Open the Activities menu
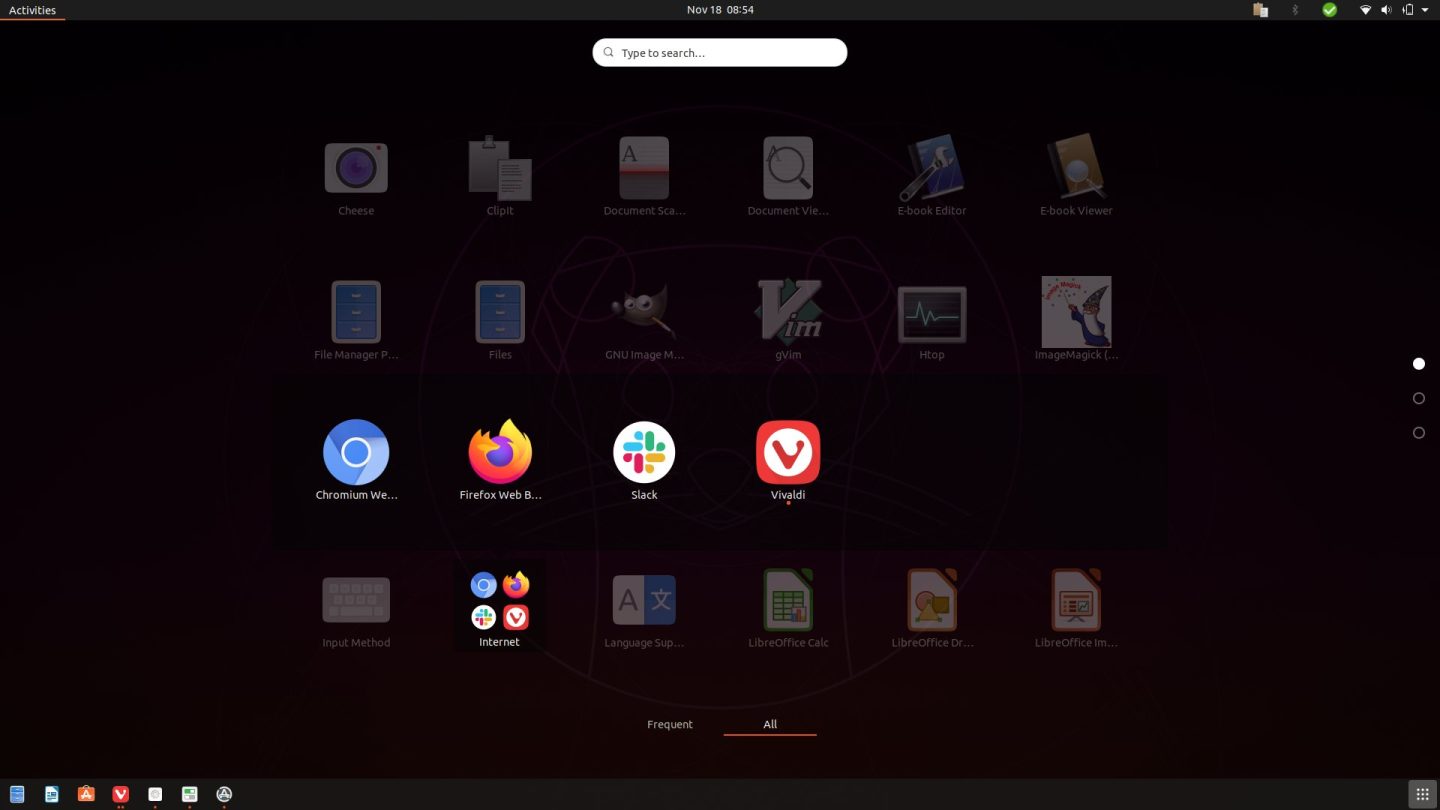 click(x=32, y=10)
